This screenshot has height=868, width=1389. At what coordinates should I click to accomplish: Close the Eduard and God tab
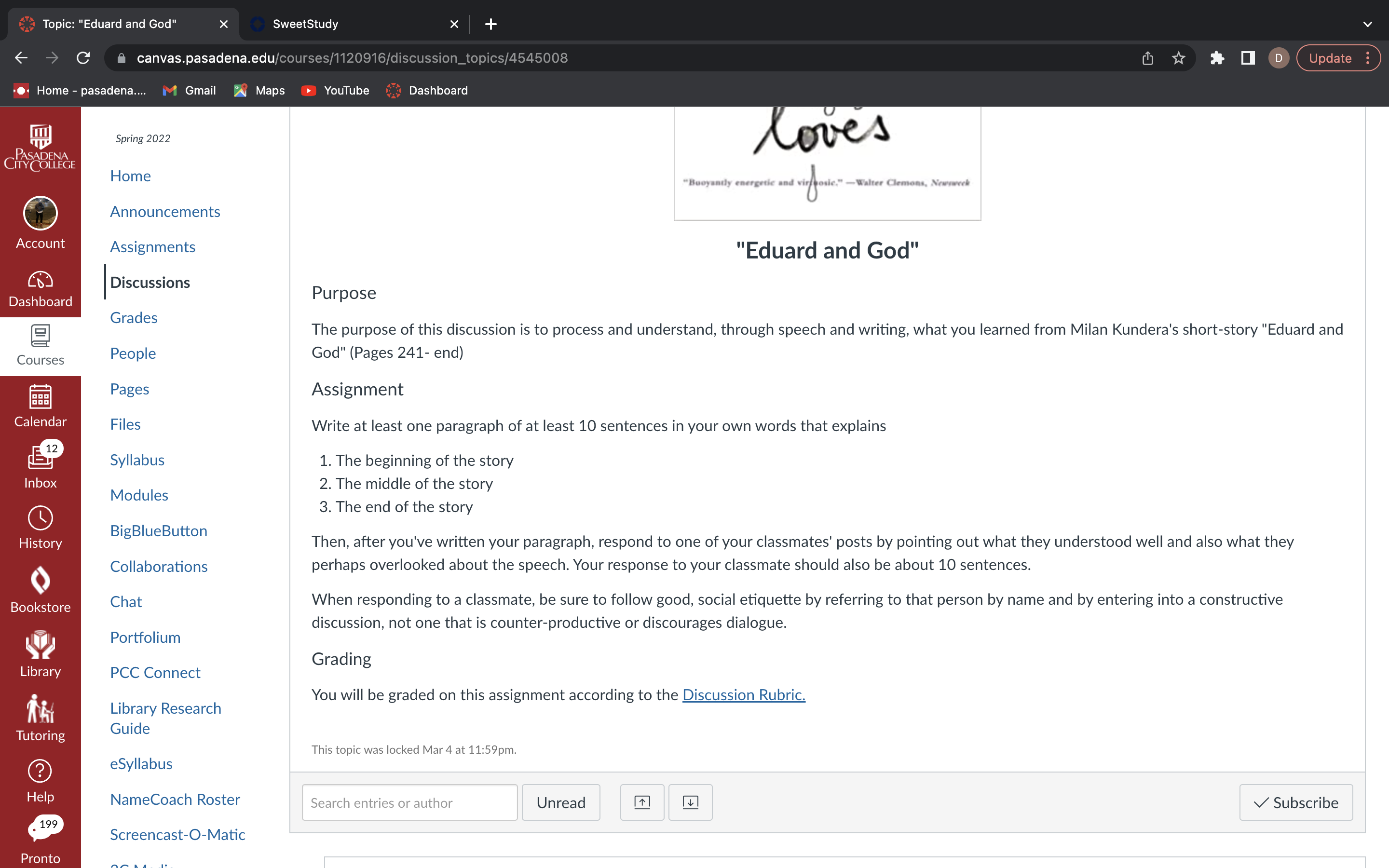click(224, 24)
